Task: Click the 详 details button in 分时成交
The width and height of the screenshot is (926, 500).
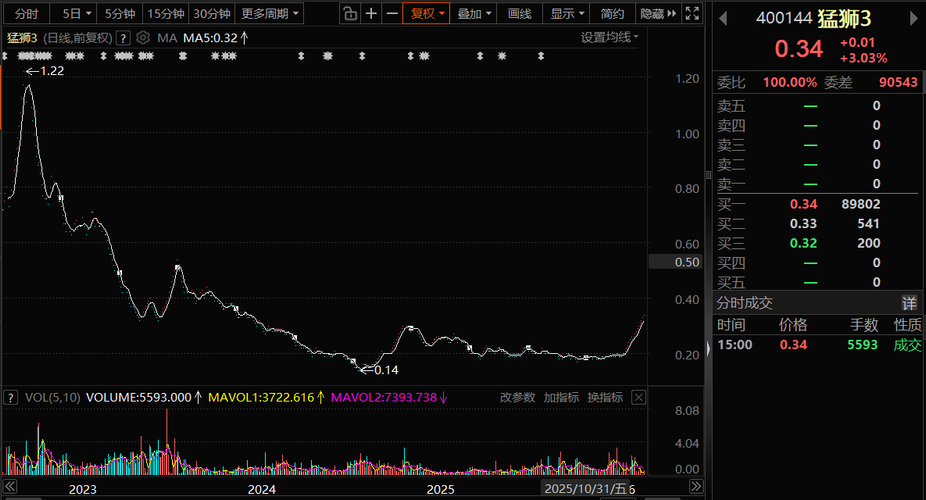Action: click(x=909, y=303)
